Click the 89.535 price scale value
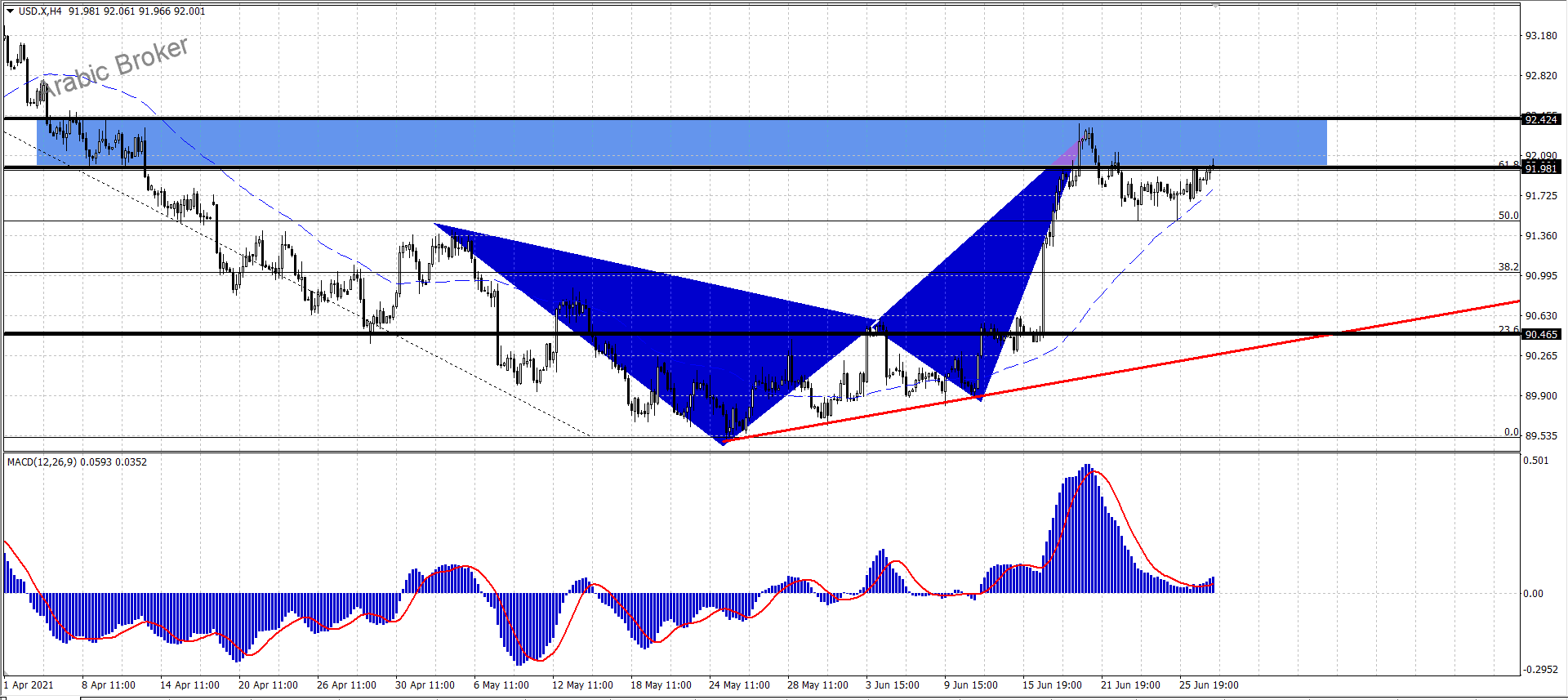Screen dimensions: 1568x700 click(1541, 436)
